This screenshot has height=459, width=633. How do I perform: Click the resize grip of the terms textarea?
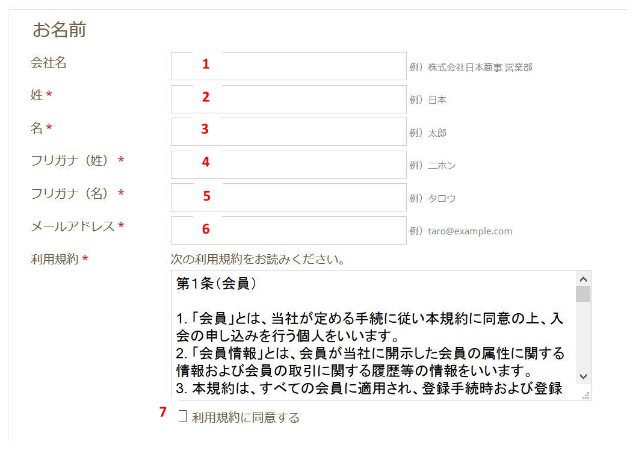pyautogui.click(x=586, y=396)
